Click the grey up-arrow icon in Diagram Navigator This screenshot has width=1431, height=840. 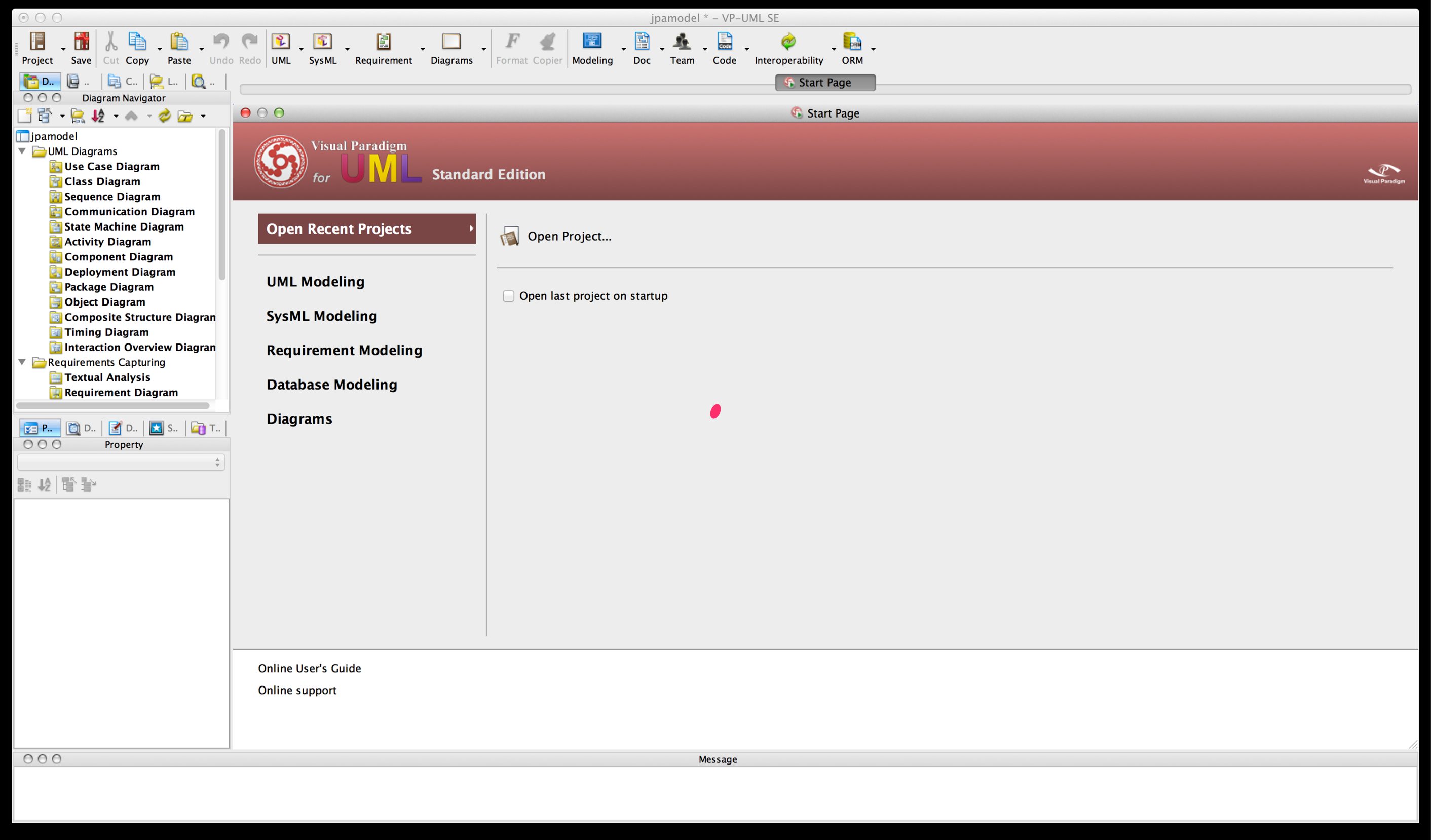point(131,116)
